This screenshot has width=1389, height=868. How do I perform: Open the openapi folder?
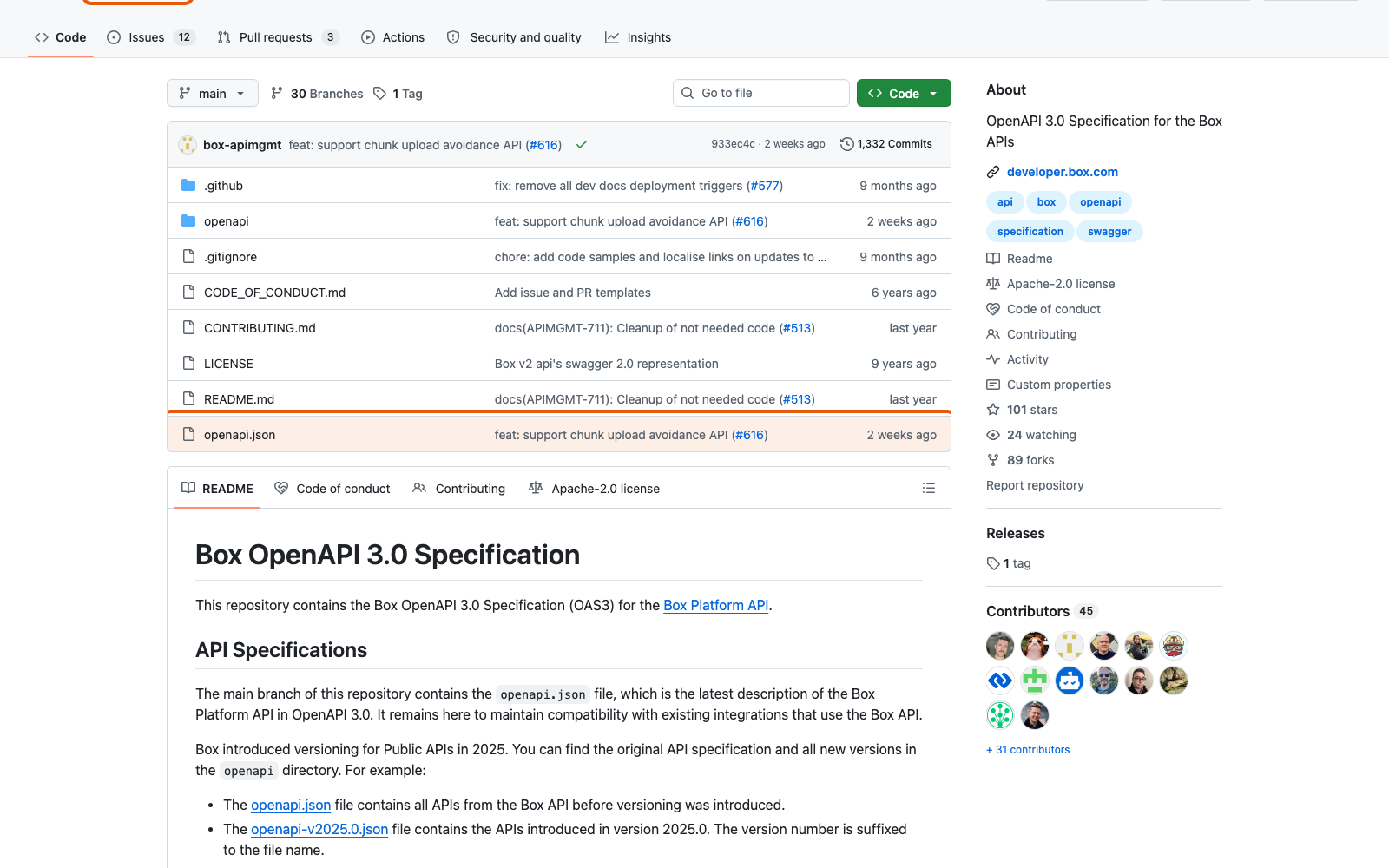pyautogui.click(x=226, y=221)
